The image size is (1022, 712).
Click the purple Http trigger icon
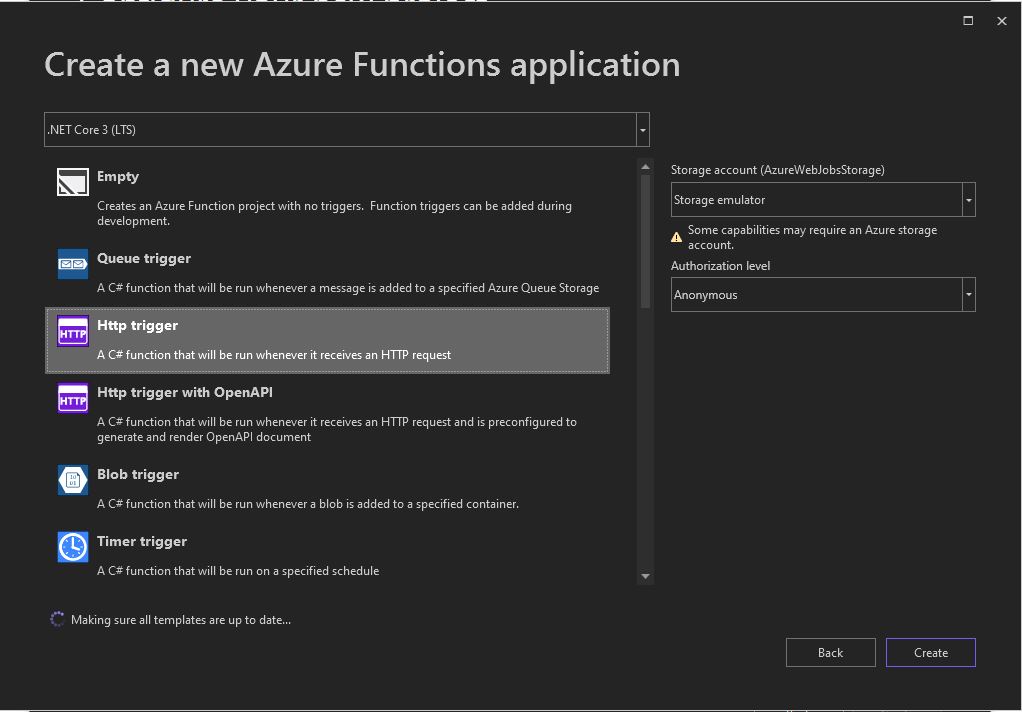[73, 331]
